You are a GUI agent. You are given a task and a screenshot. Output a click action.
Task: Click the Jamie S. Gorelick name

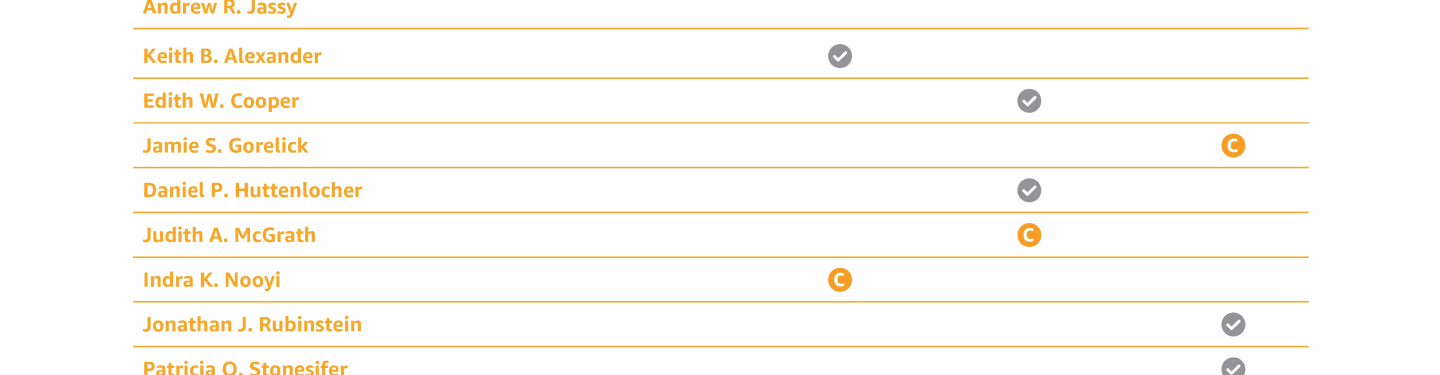tap(226, 146)
